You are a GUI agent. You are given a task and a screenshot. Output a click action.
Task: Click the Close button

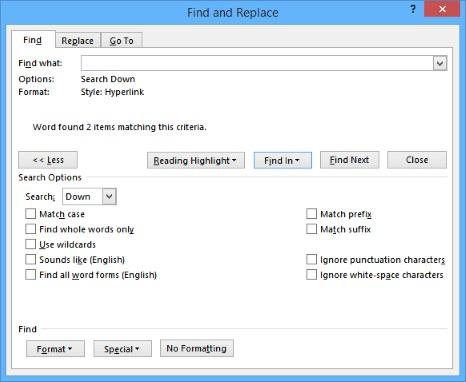point(417,160)
